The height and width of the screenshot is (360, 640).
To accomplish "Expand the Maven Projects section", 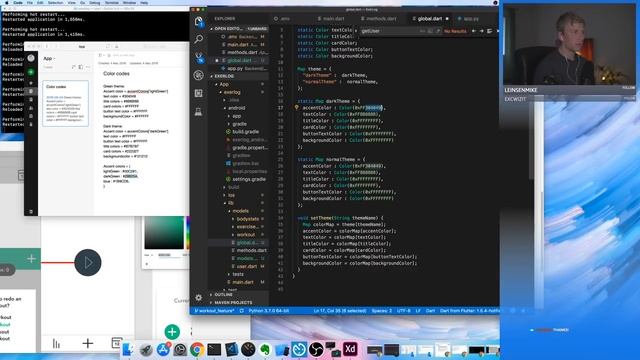I will (x=239, y=302).
